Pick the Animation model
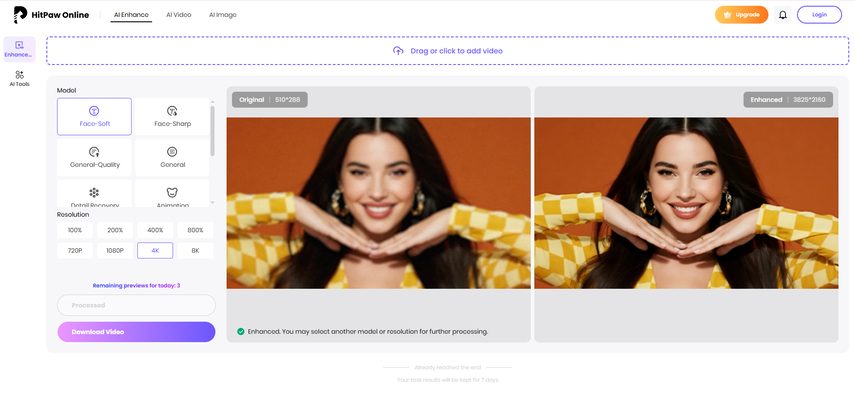 click(172, 194)
